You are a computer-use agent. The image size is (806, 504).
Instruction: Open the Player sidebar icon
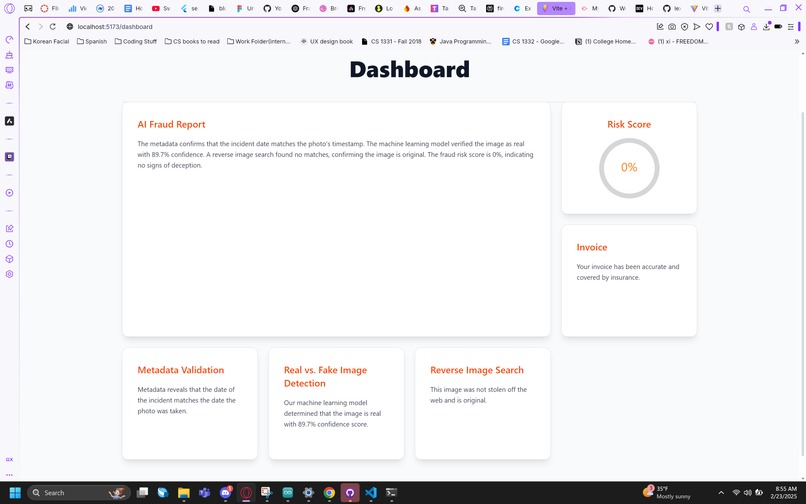coord(9,193)
